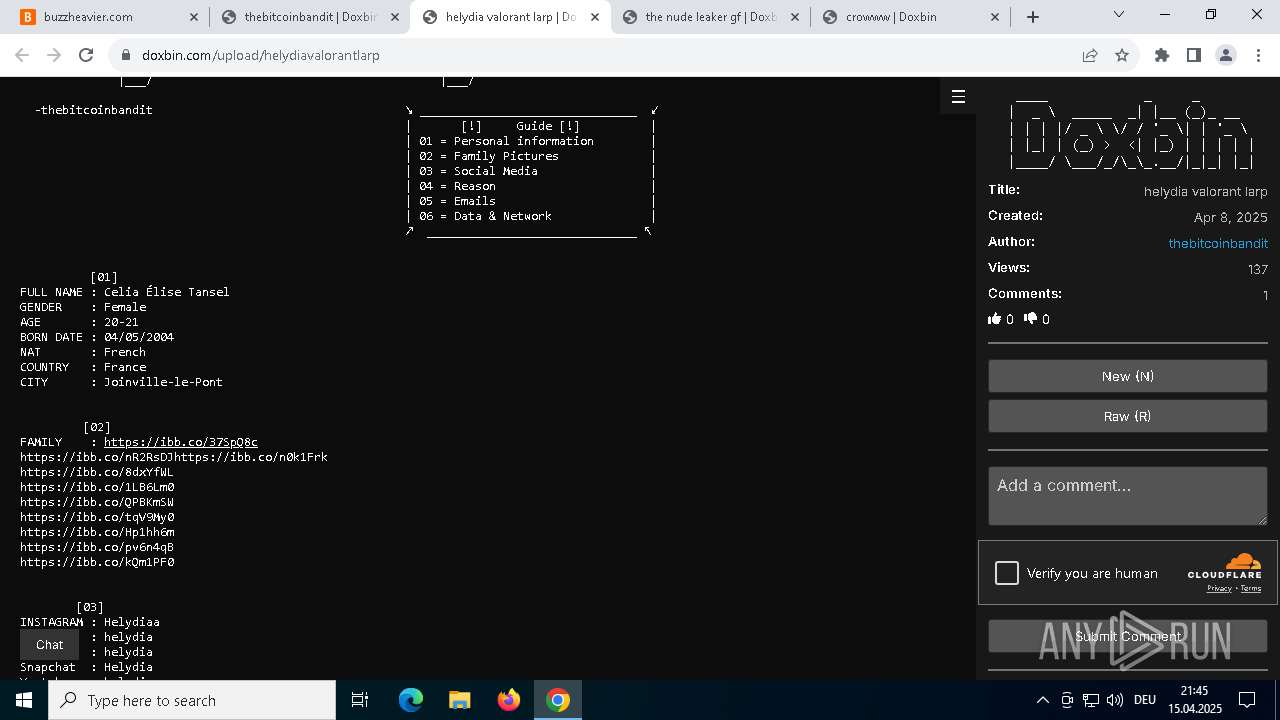The image size is (1280, 720).
Task: Switch the DEU input language indicator
Action: (1145, 700)
